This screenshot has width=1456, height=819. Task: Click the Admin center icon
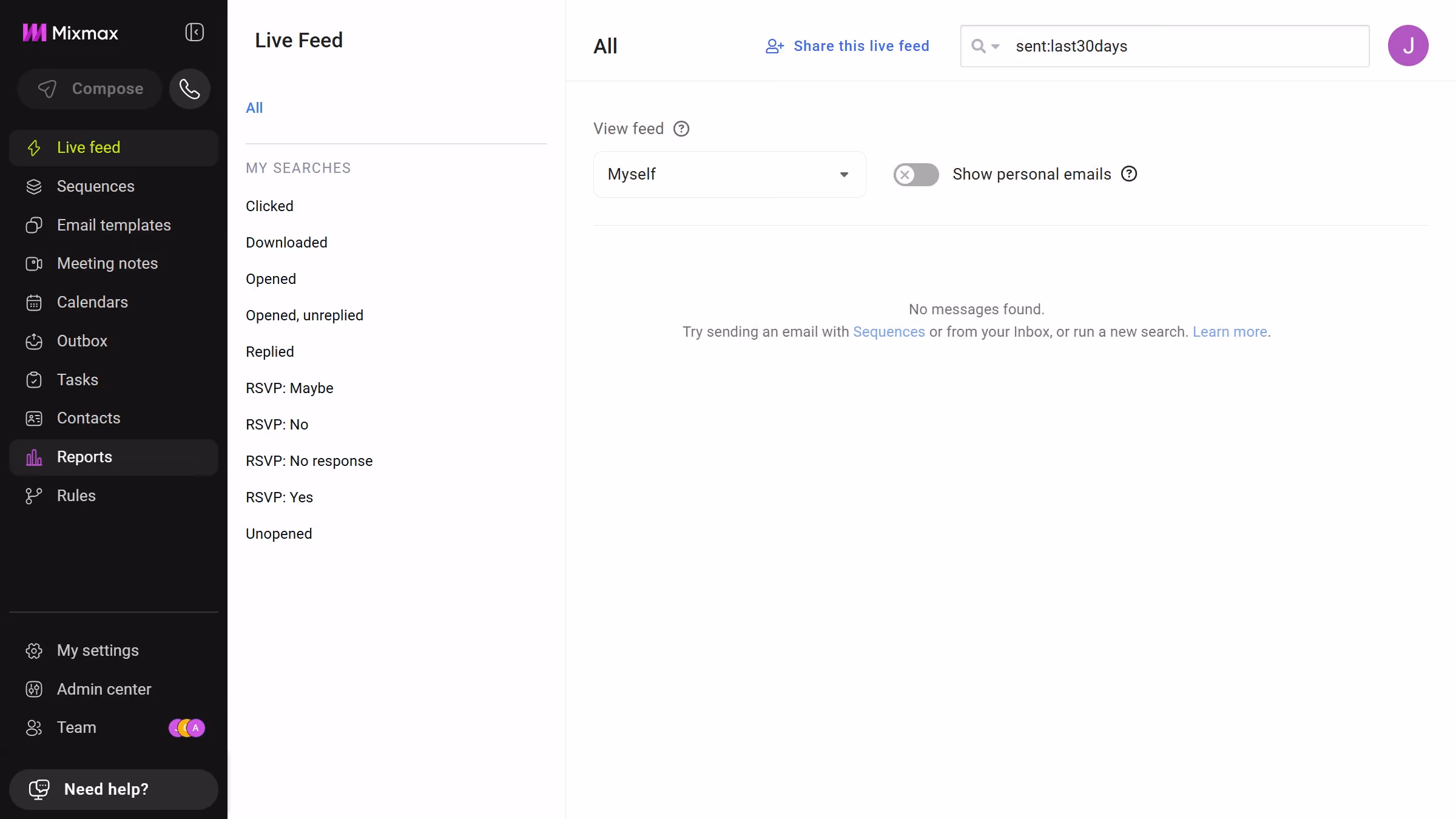tap(34, 689)
